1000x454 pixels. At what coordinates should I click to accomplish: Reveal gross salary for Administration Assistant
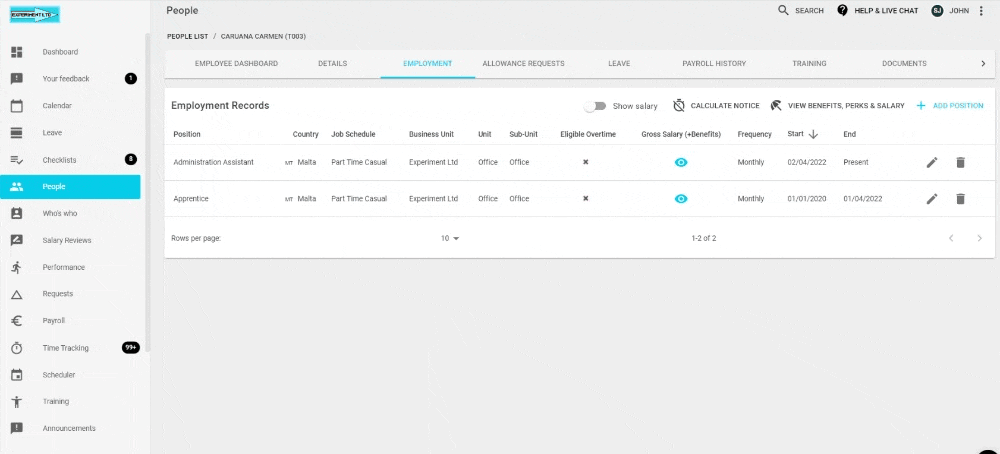[x=680, y=163]
